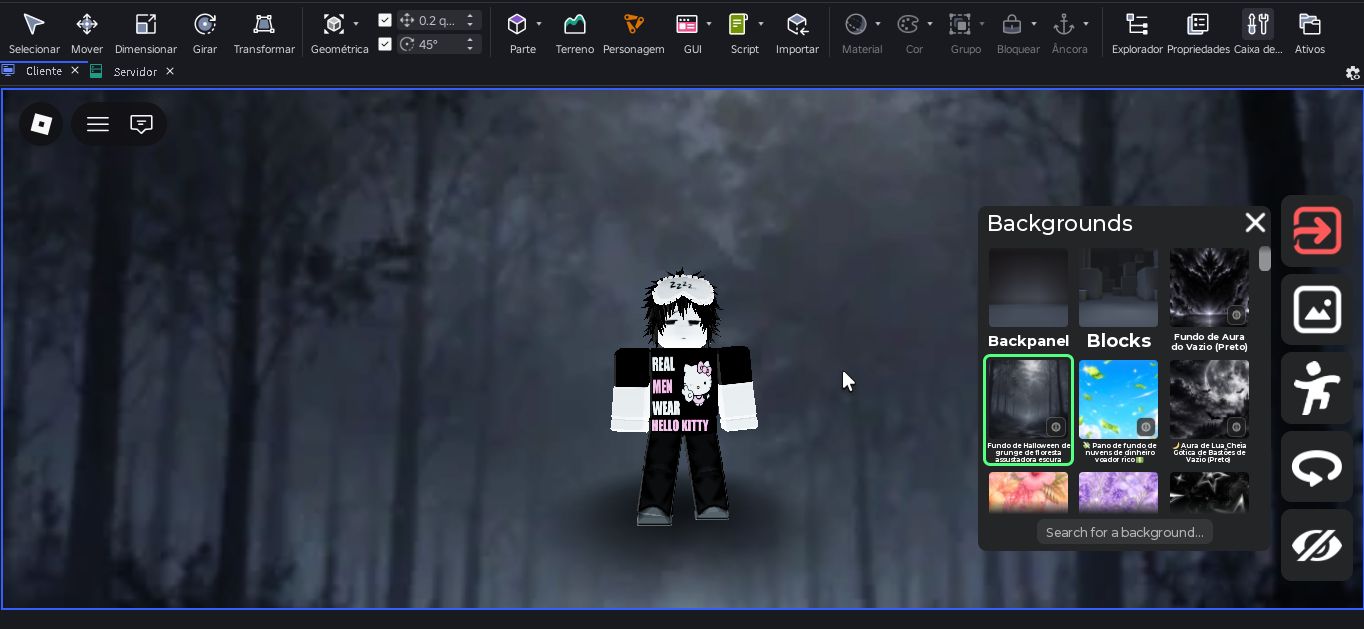Image resolution: width=1364 pixels, height=629 pixels.
Task: Expand the Parte dropdown arrow
Action: [x=539, y=24]
